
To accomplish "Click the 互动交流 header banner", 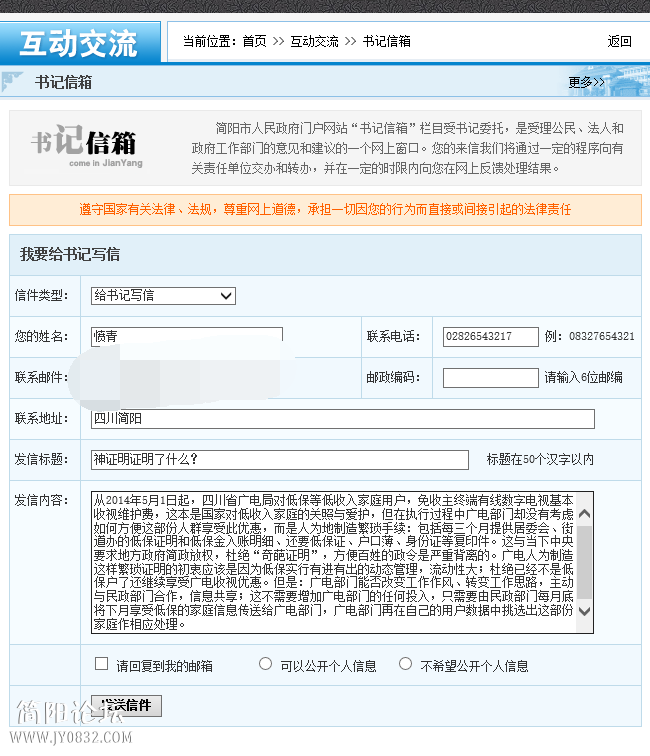I will point(80,43).
